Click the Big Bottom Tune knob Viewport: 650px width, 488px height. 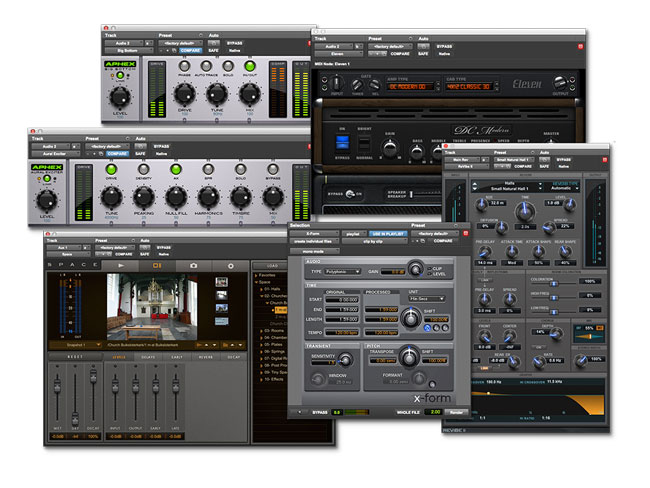[x=217, y=94]
